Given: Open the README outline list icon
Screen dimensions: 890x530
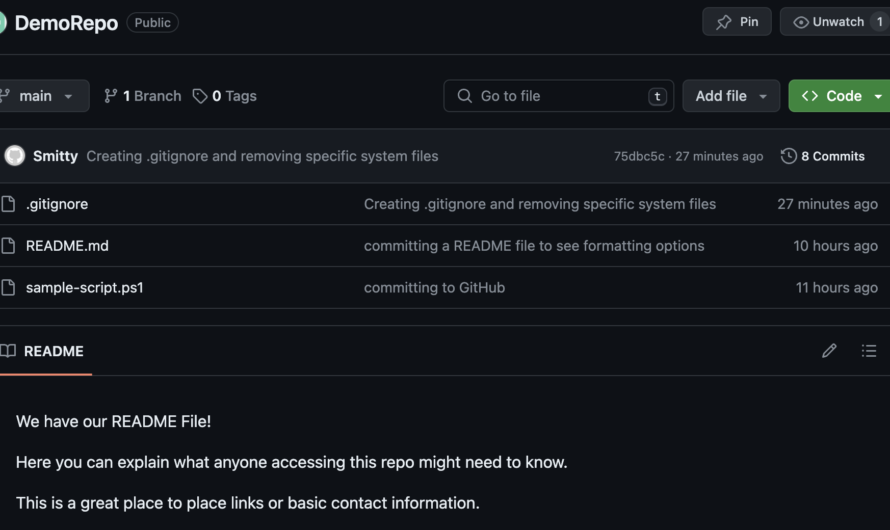Looking at the screenshot, I should tap(869, 351).
